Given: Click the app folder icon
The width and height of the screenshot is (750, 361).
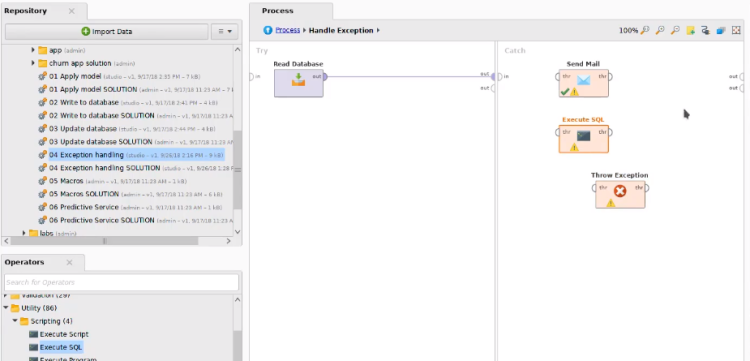Looking at the screenshot, I should coord(43,50).
